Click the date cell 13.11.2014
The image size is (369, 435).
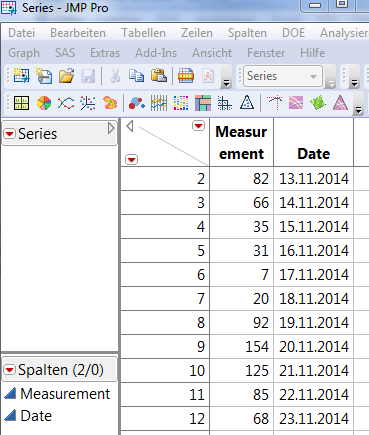tap(313, 179)
